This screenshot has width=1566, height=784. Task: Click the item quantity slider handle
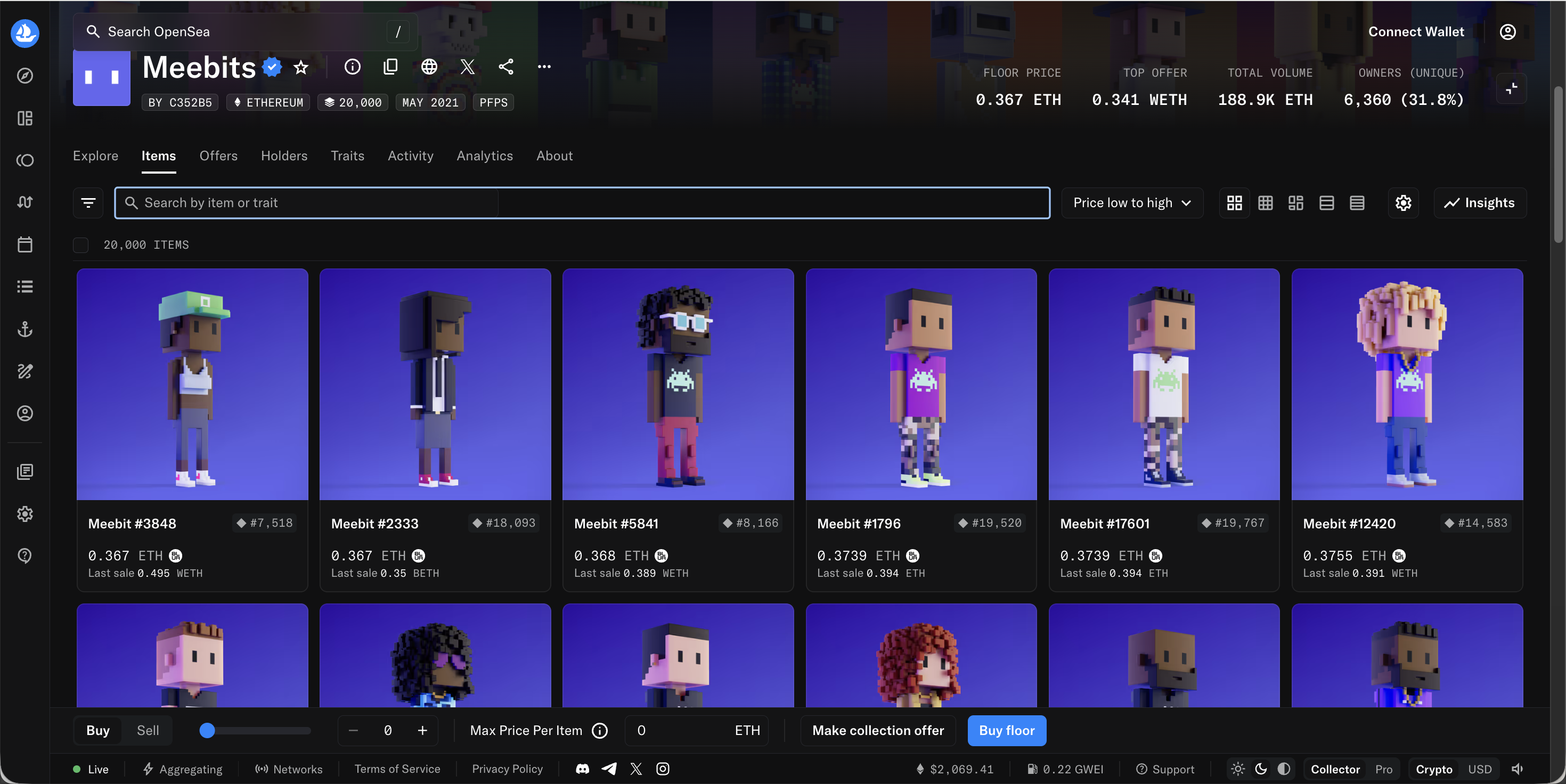(x=207, y=731)
